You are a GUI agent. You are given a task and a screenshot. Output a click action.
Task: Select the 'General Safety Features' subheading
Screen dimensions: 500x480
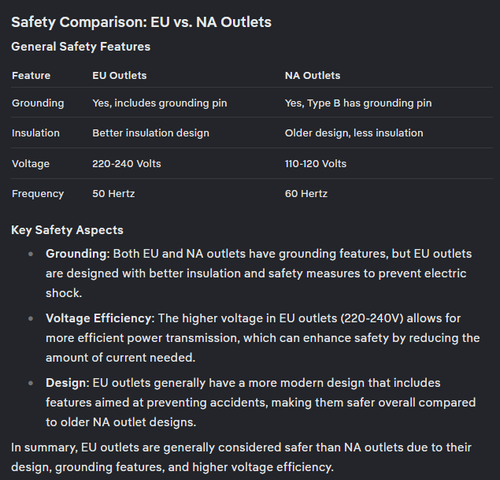(81, 47)
